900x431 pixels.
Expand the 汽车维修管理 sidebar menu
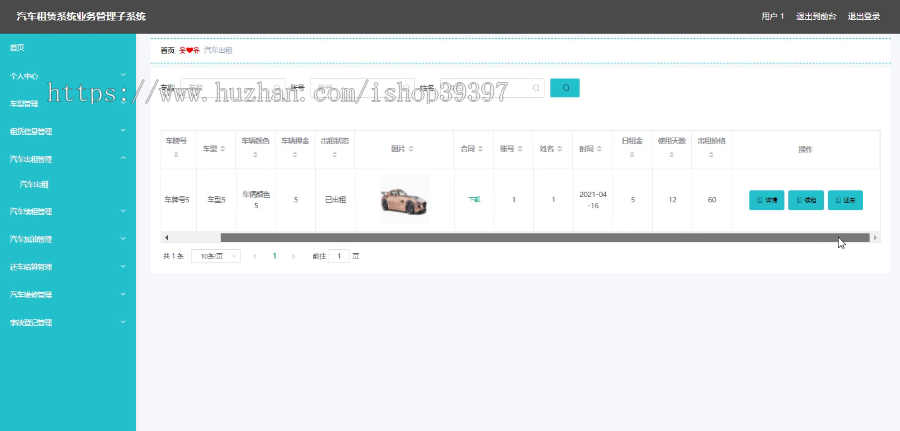pos(68,294)
